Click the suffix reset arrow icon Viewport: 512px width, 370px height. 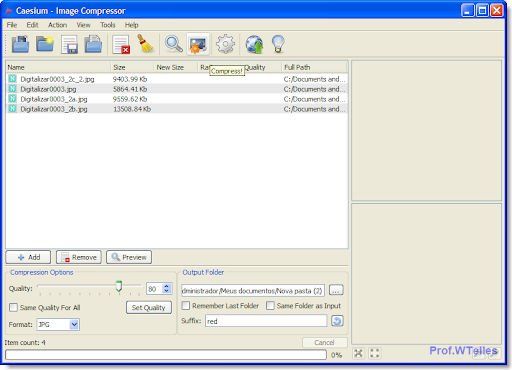tap(337, 321)
